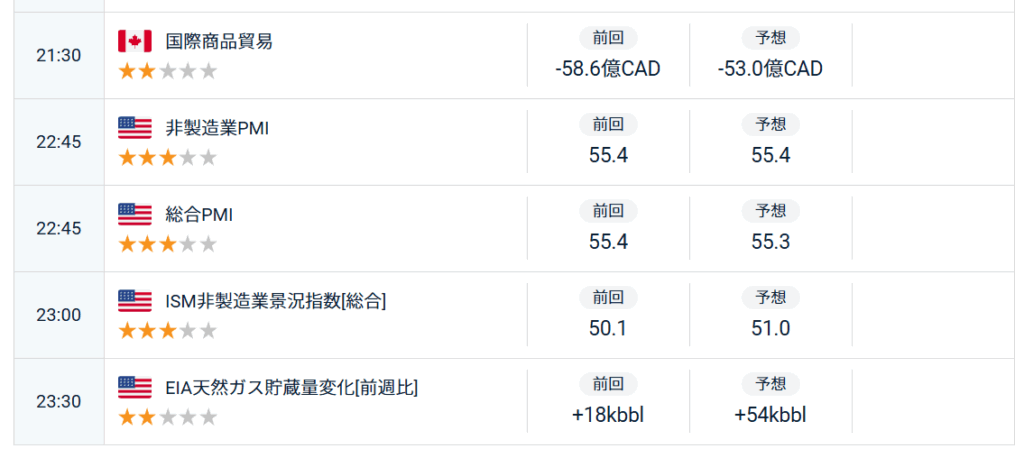Click 前回 badge in 国際商品貿易 row
The height and width of the screenshot is (458, 1024).
point(608,38)
